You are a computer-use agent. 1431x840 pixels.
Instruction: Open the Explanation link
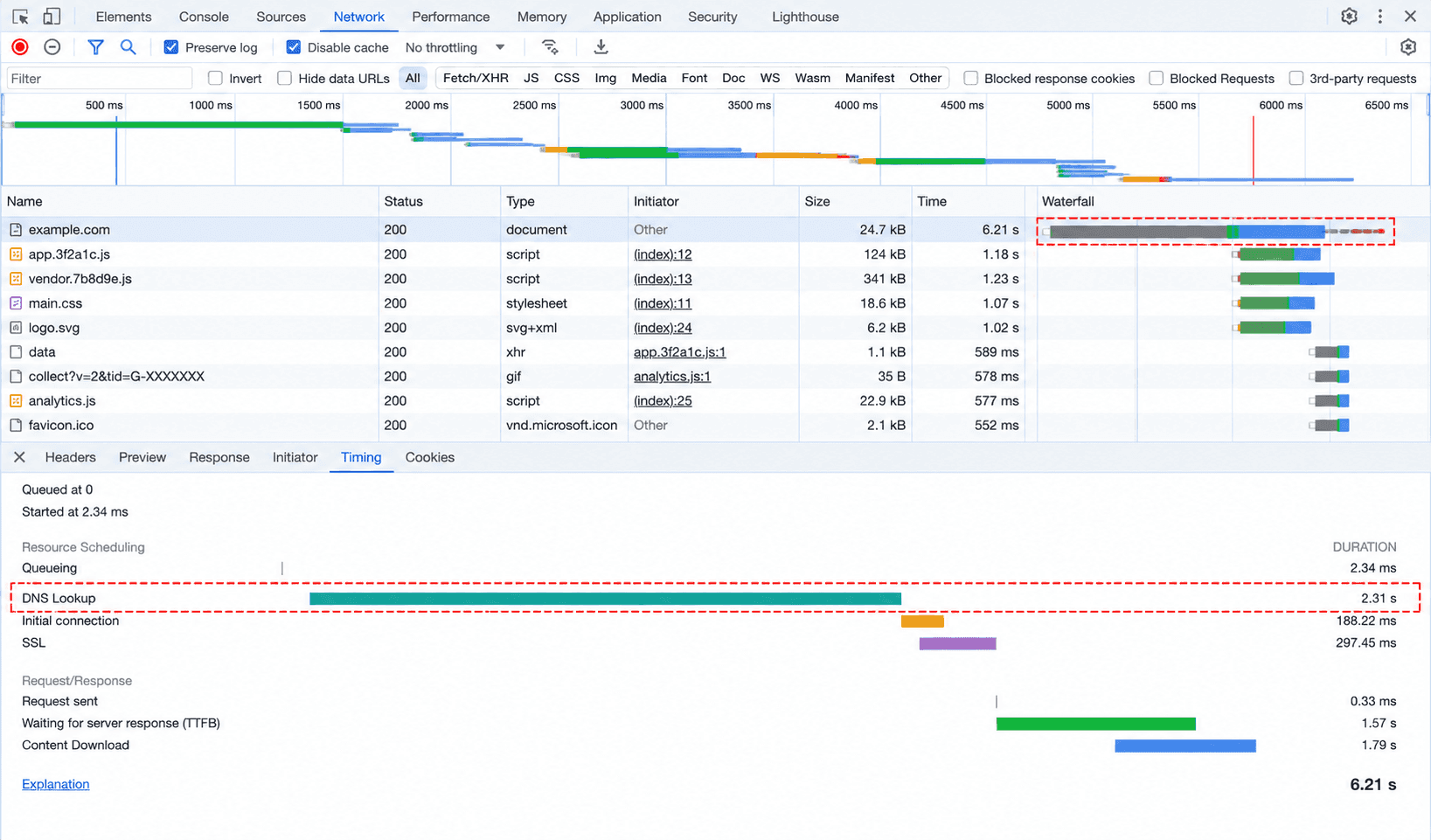point(56,784)
